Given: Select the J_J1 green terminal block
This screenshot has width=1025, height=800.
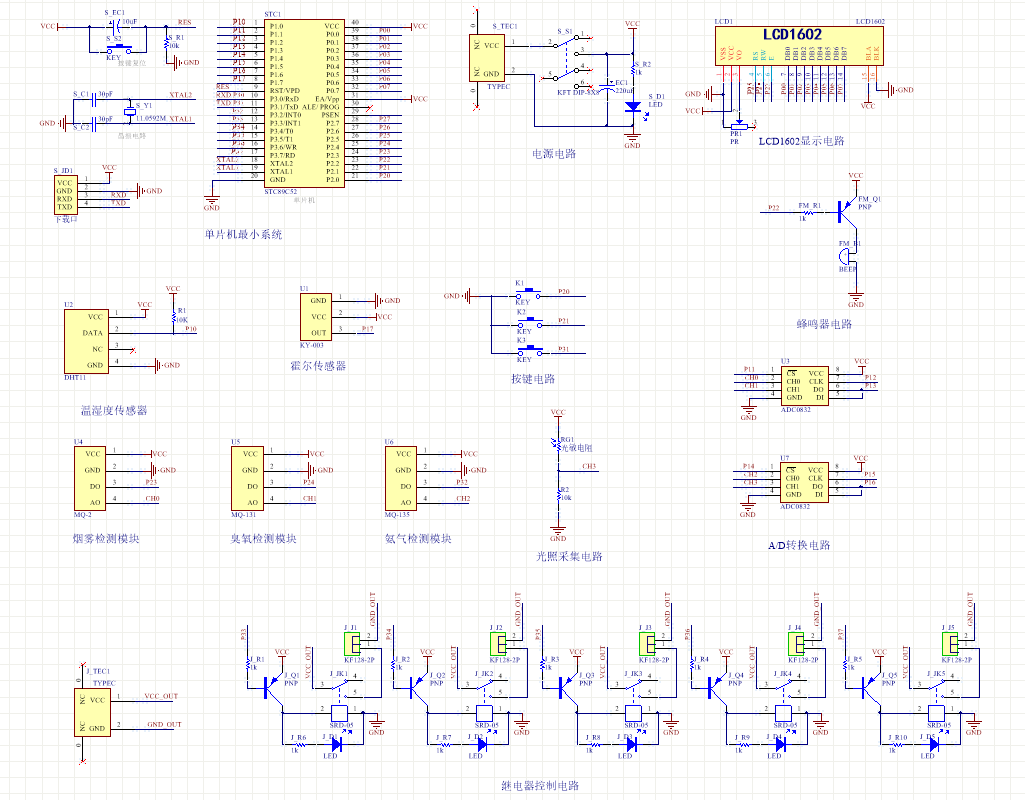Looking at the screenshot, I should click(352, 644).
